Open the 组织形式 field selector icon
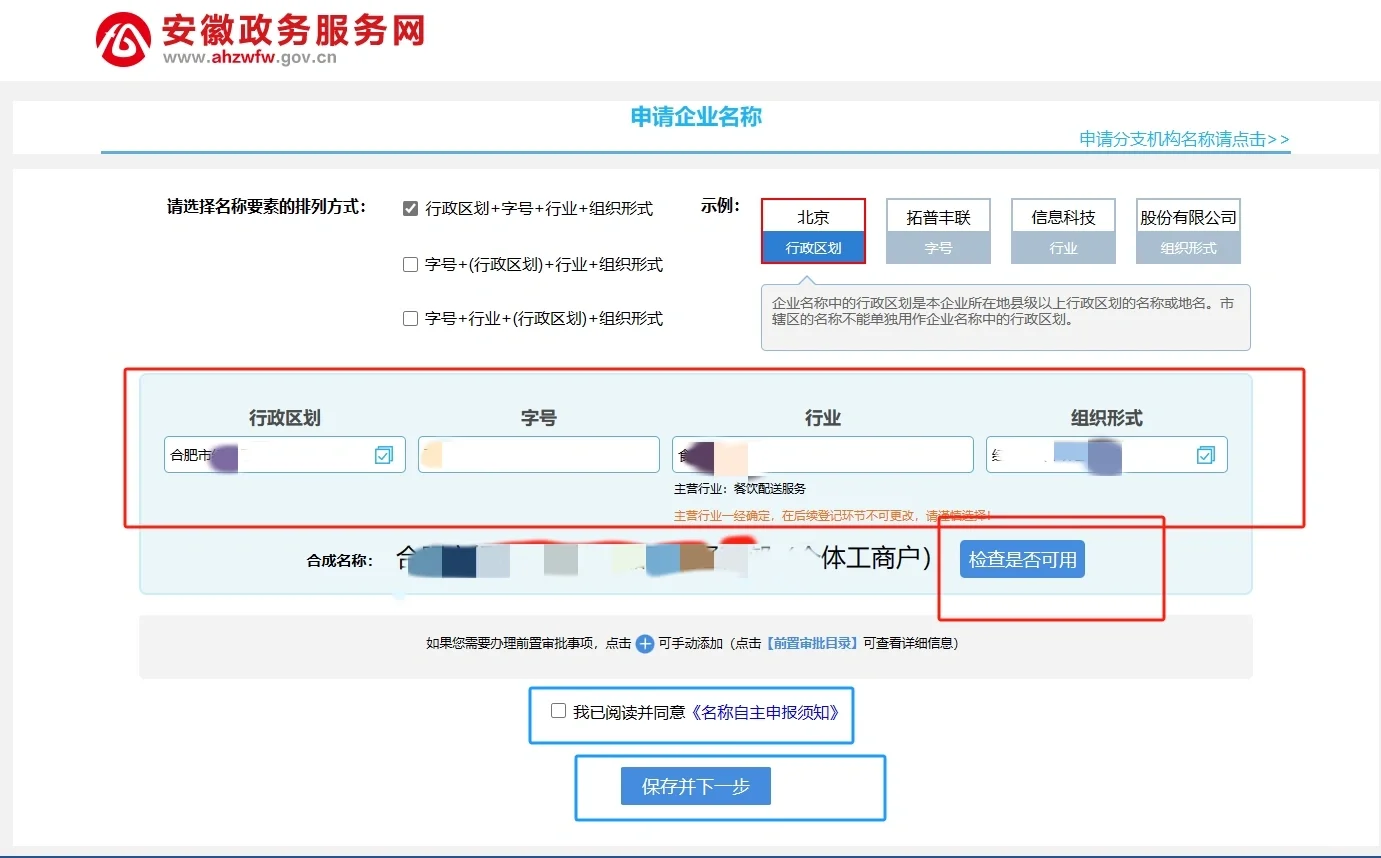The width and height of the screenshot is (1381, 858). tap(1206, 455)
